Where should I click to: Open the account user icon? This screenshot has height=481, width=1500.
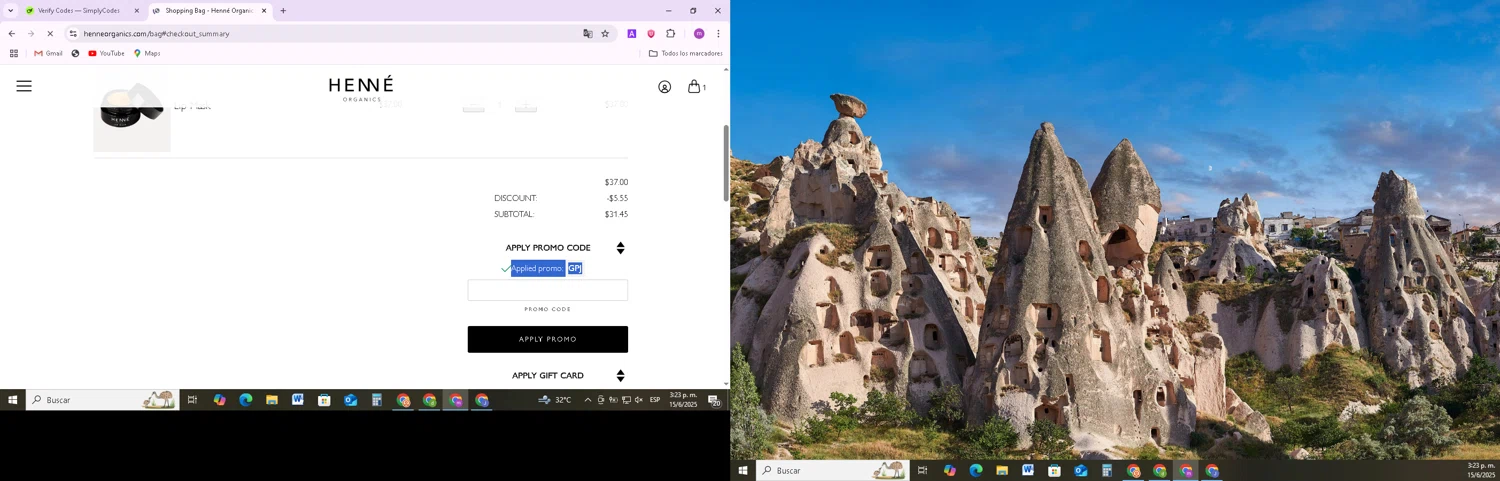point(664,87)
